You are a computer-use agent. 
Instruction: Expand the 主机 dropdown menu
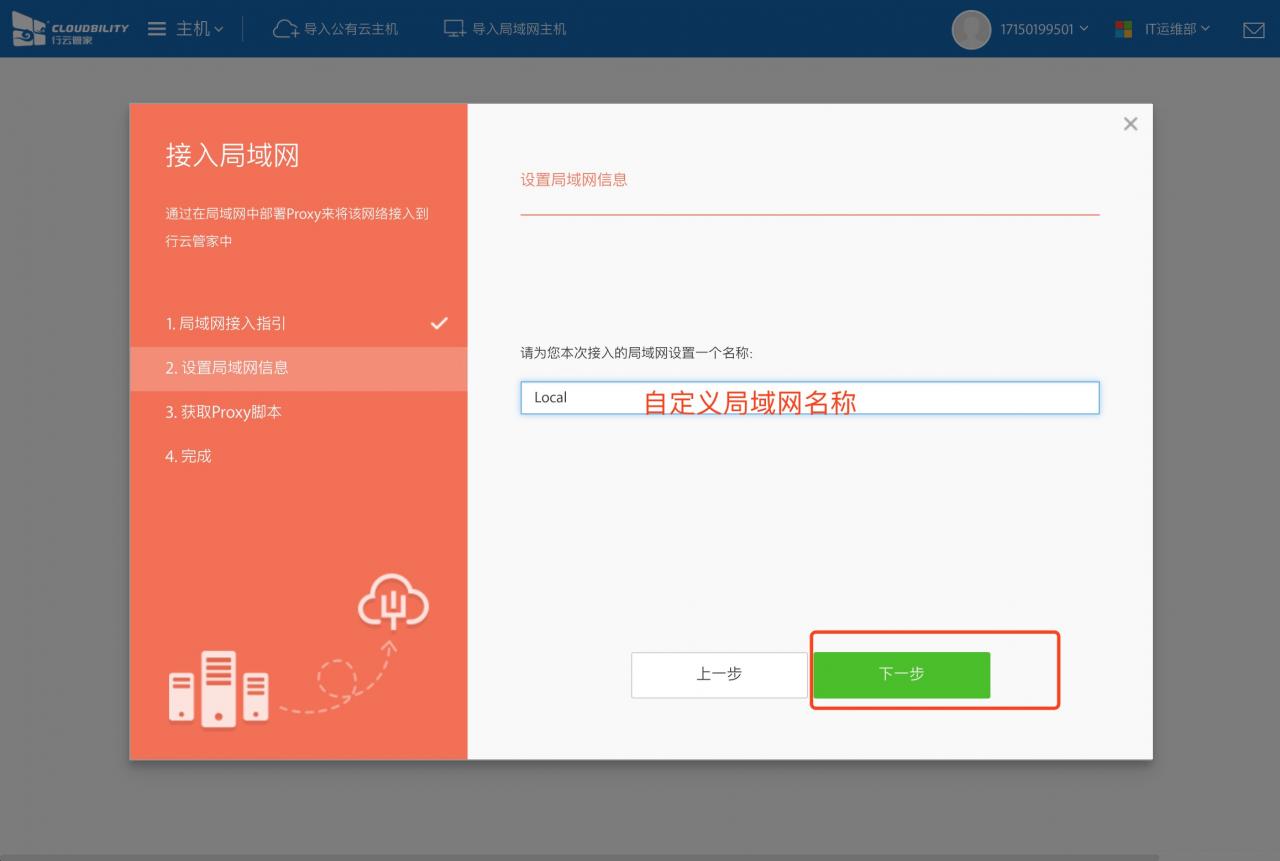(200, 29)
